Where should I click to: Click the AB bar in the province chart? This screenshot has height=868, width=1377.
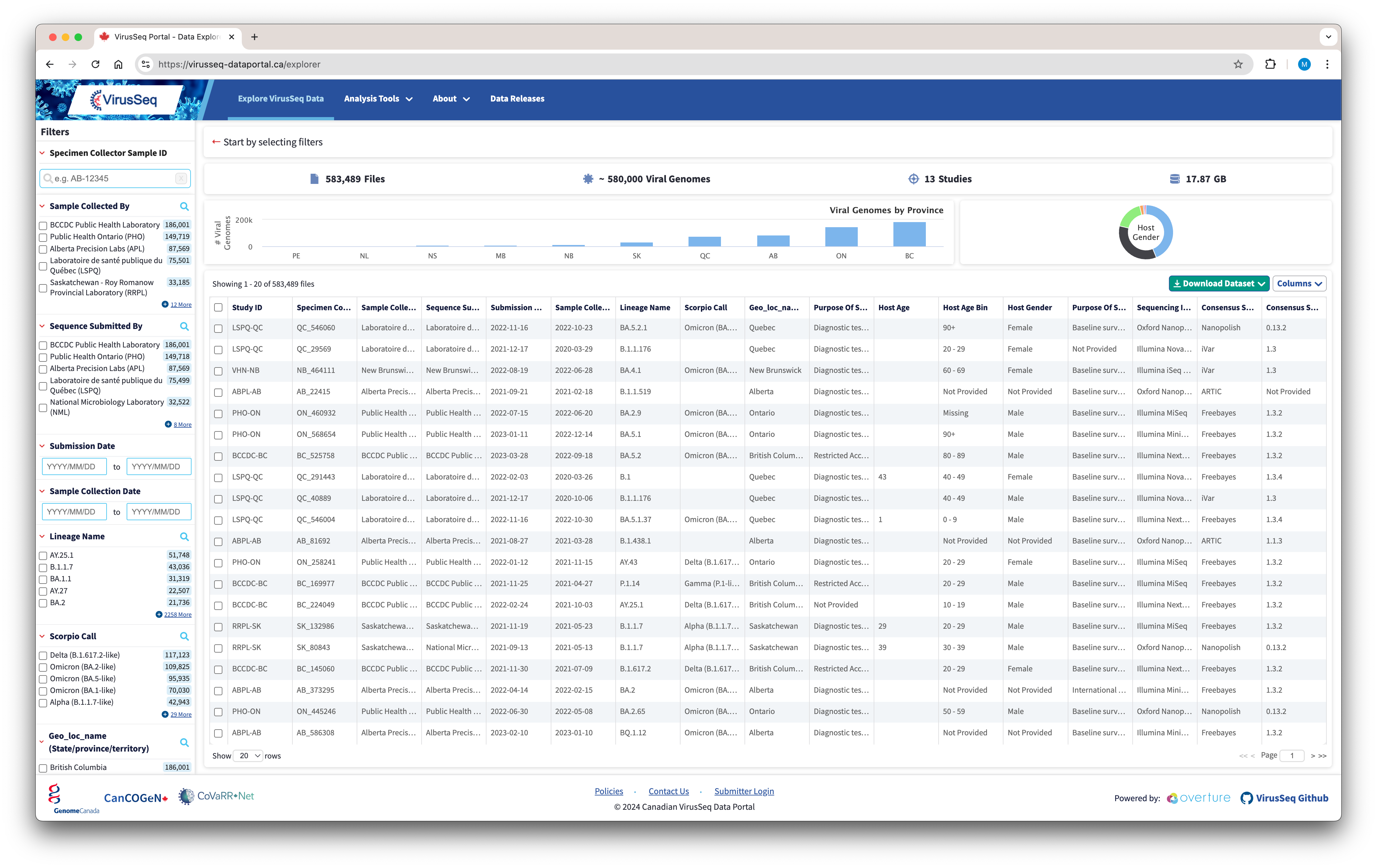pos(773,241)
